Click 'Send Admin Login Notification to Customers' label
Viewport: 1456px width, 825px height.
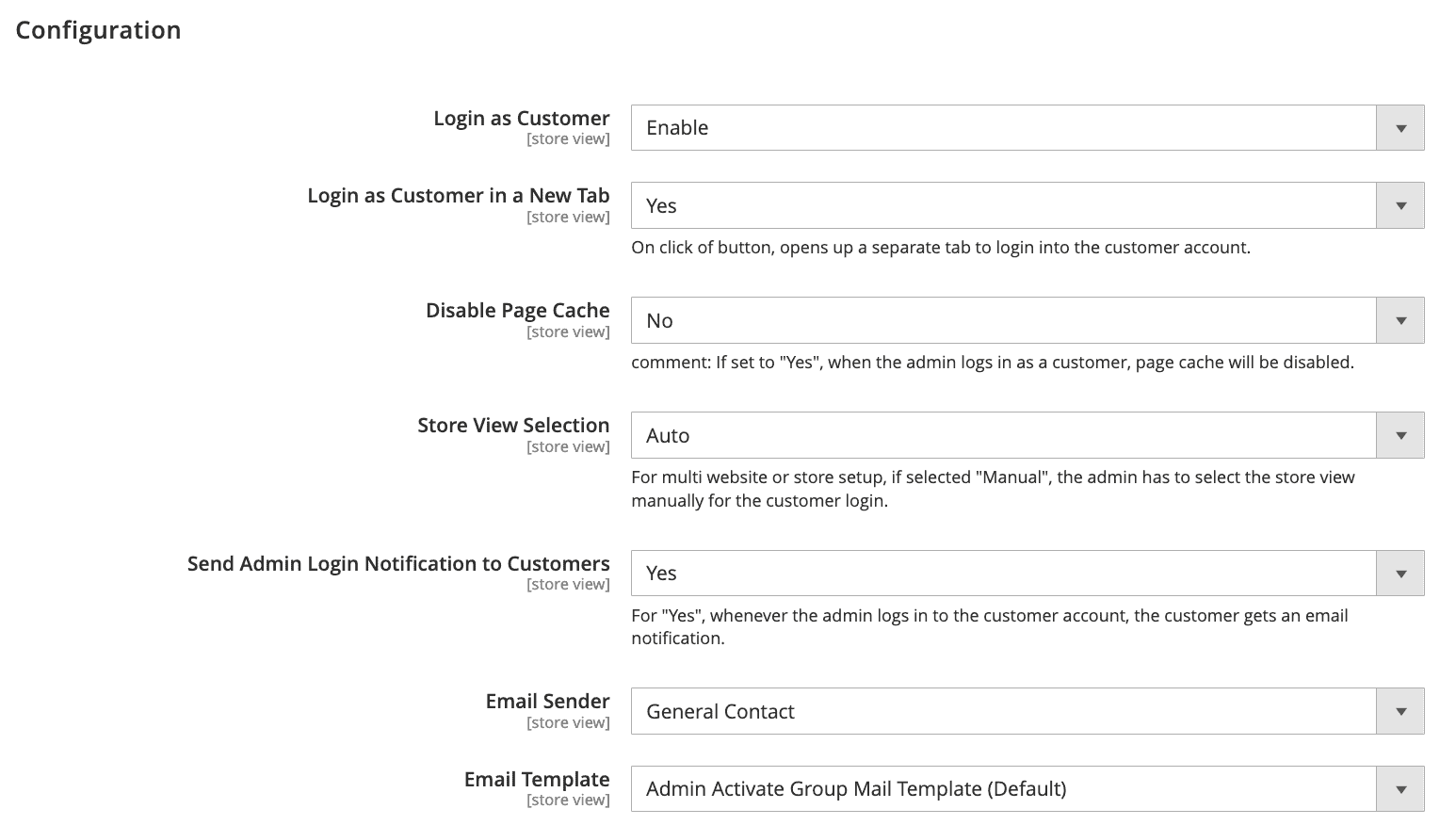point(398,563)
